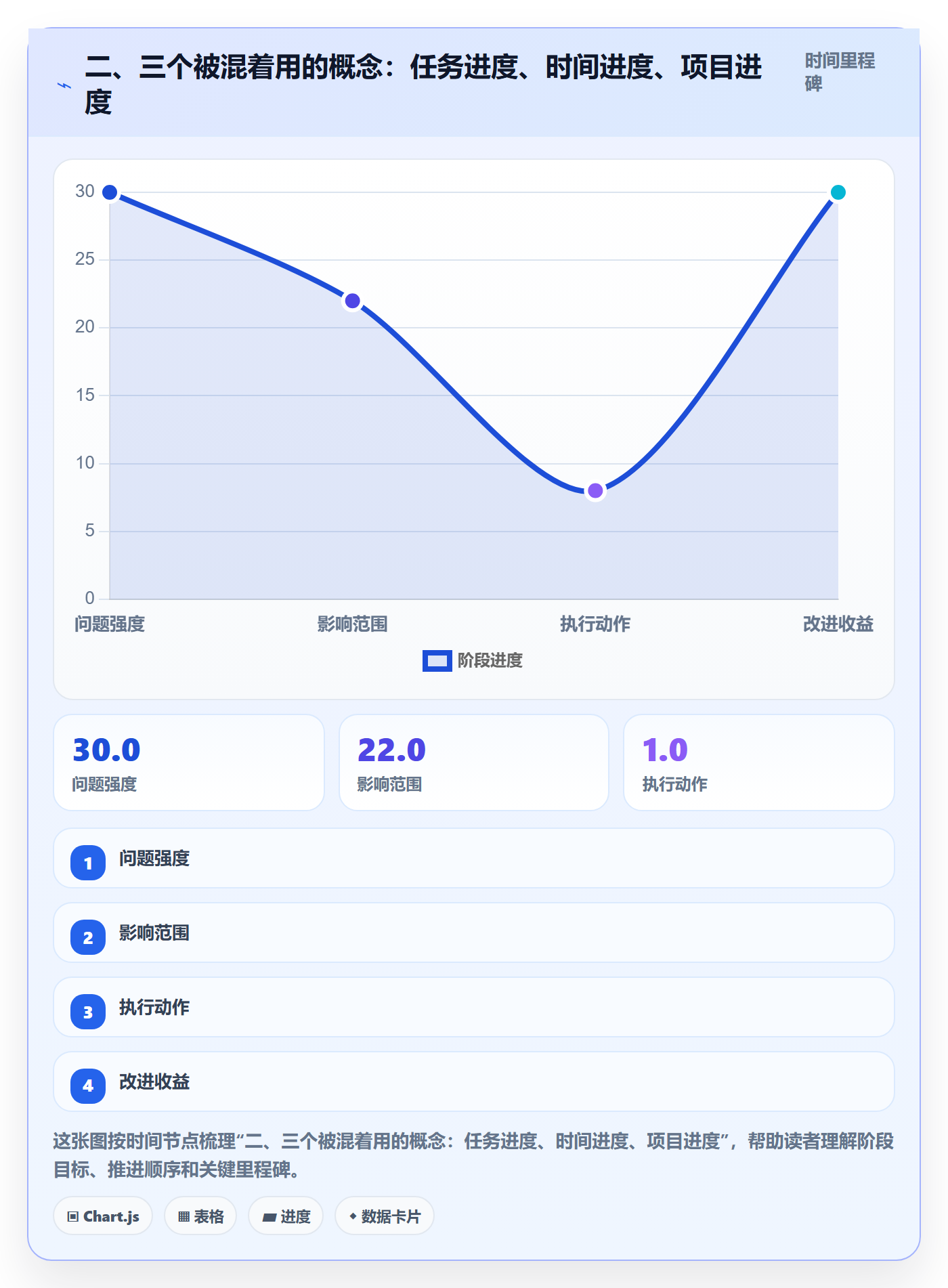Click the 问题强度 text in list row 1
This screenshot has width=948, height=1288.
tap(154, 859)
